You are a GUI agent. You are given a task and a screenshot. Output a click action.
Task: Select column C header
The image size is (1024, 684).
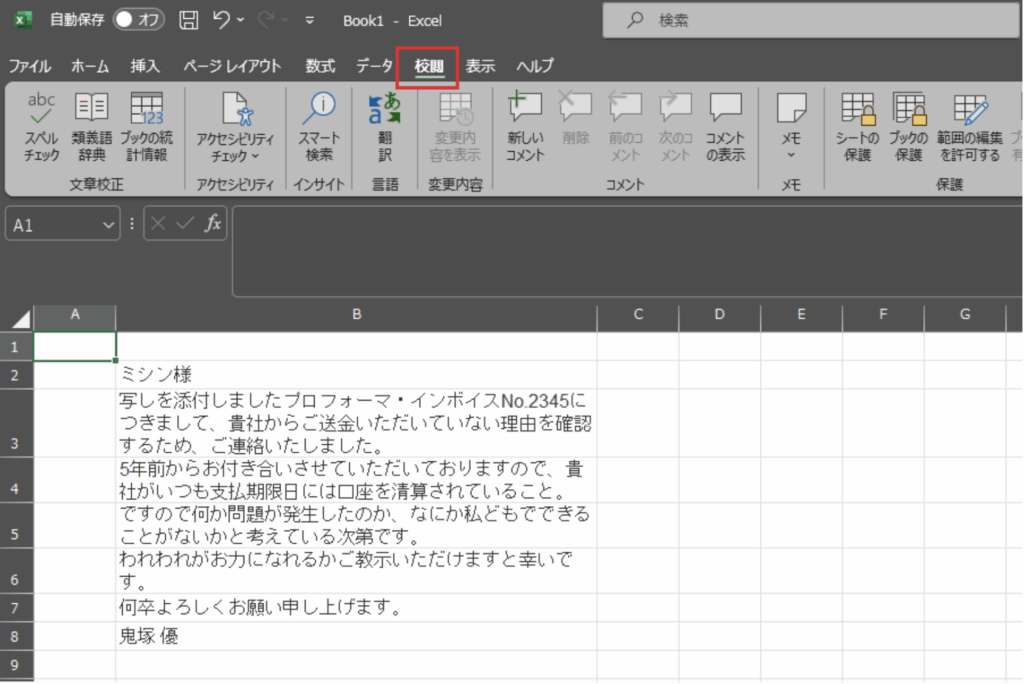tap(638, 316)
